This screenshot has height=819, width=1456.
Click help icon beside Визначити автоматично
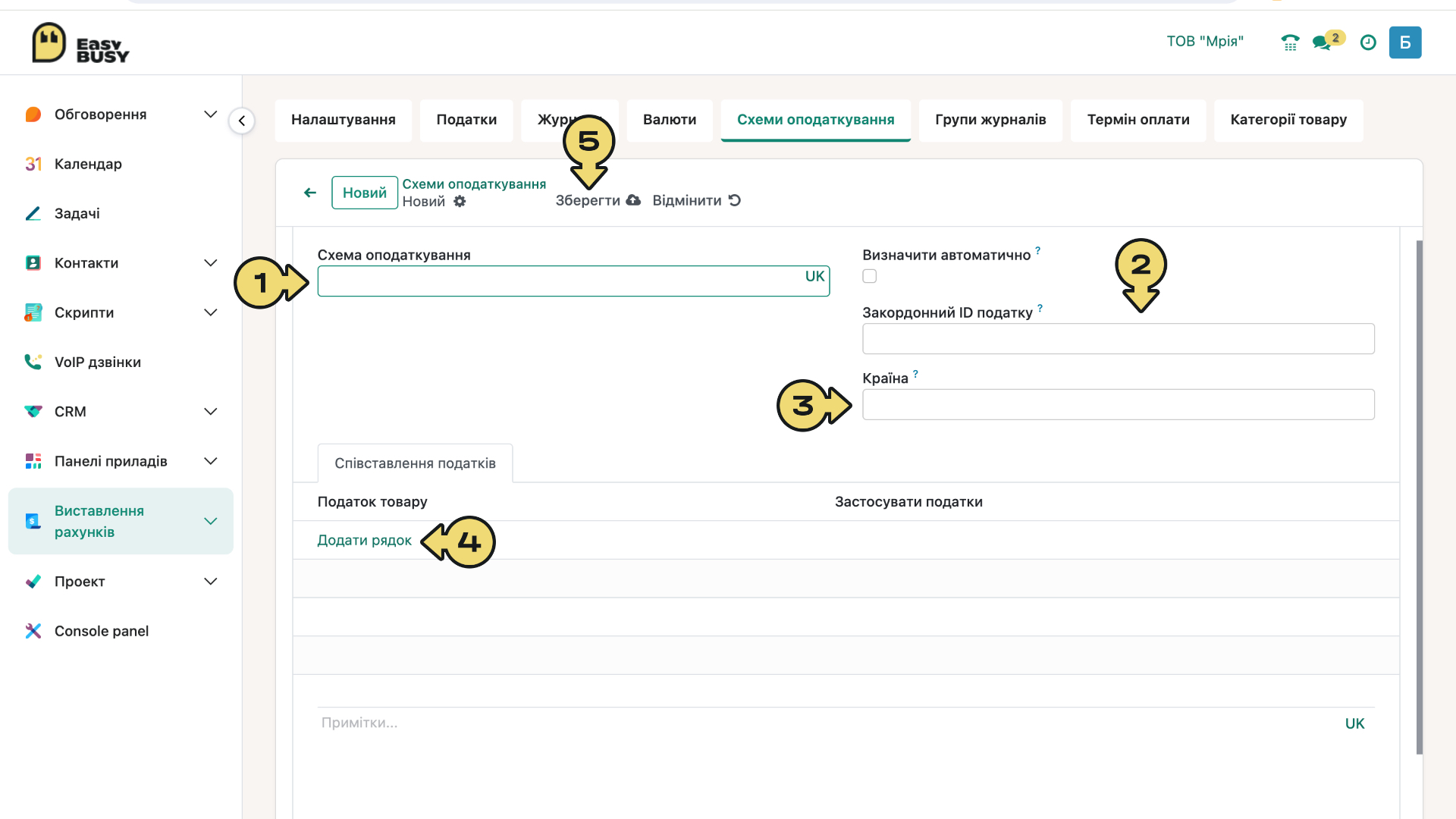click(x=1037, y=249)
